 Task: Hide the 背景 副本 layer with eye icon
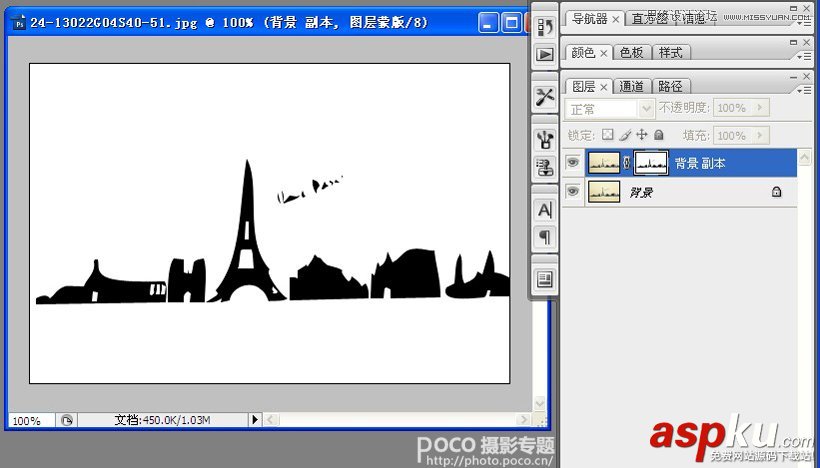(573, 163)
